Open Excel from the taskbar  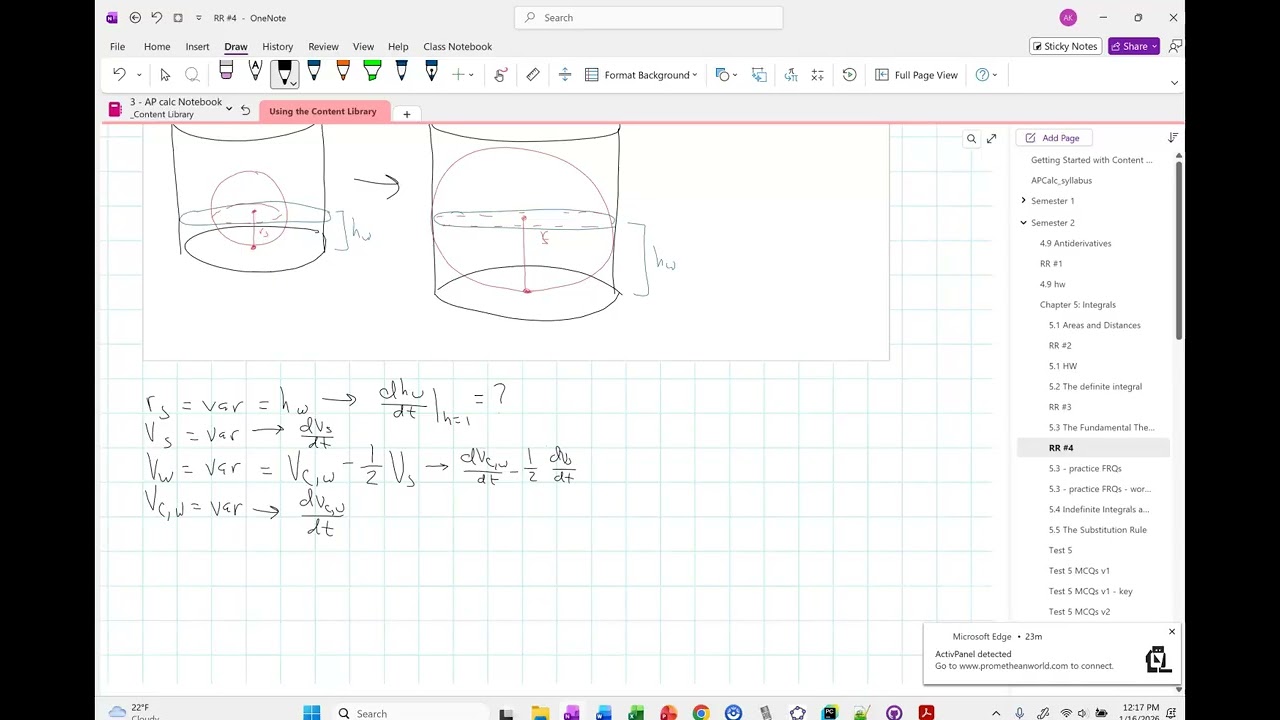coord(636,713)
